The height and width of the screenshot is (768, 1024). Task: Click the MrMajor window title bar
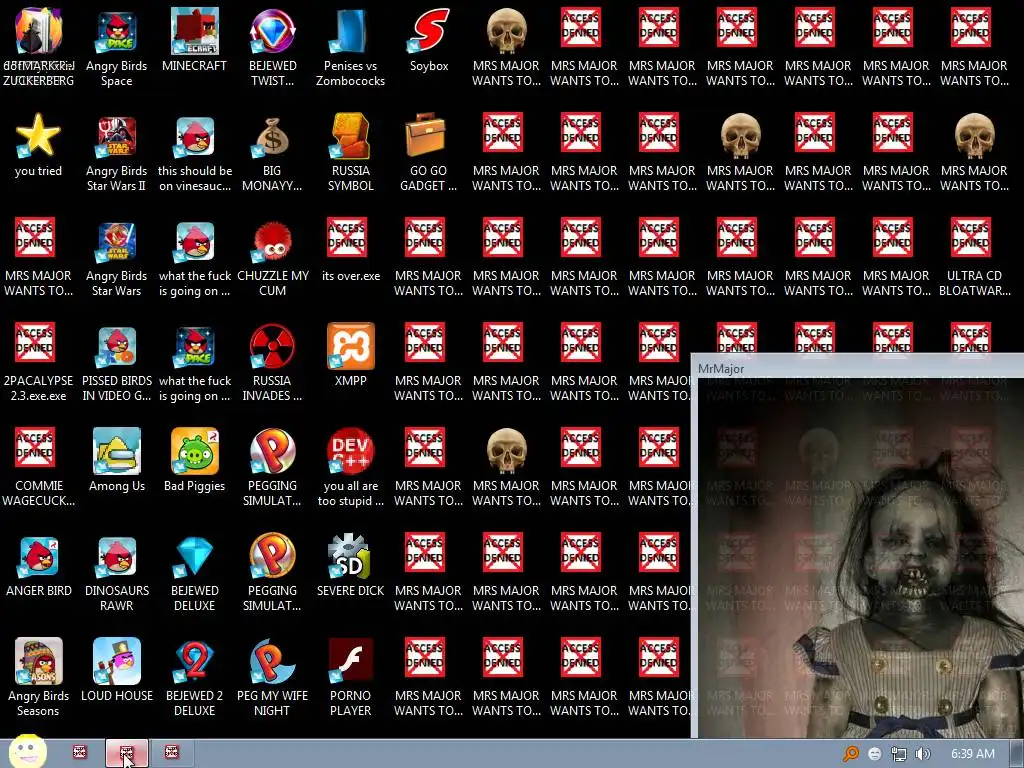pyautogui.click(x=858, y=368)
